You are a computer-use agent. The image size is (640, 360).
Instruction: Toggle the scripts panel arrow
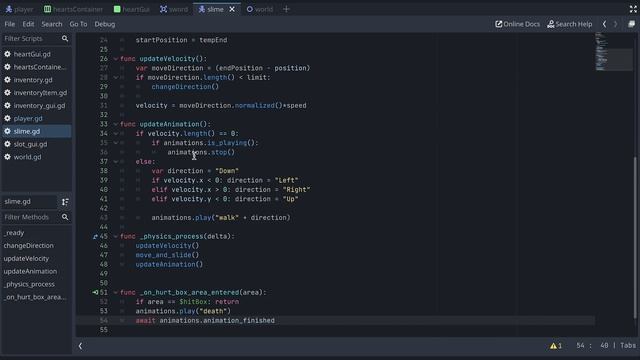pyautogui.click(x=80, y=346)
